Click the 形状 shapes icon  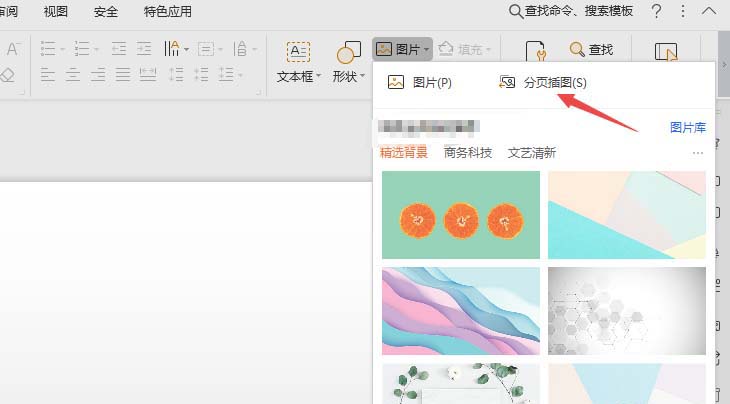[x=349, y=52]
